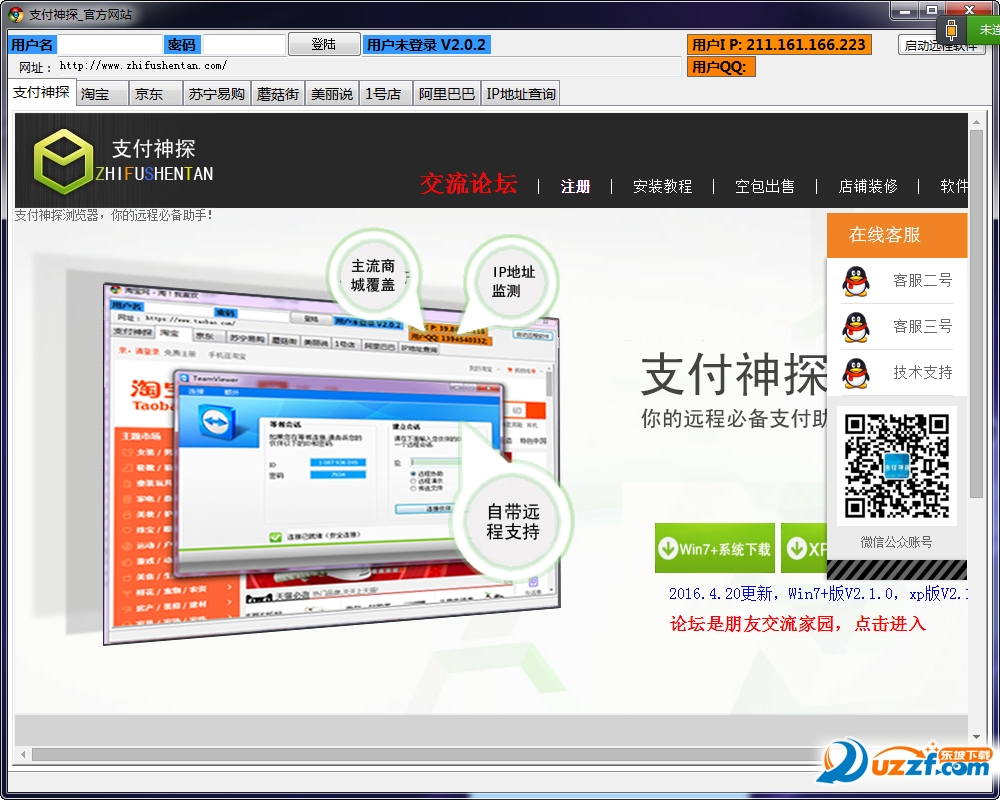Select the 蘑菇街 tab

click(x=278, y=94)
